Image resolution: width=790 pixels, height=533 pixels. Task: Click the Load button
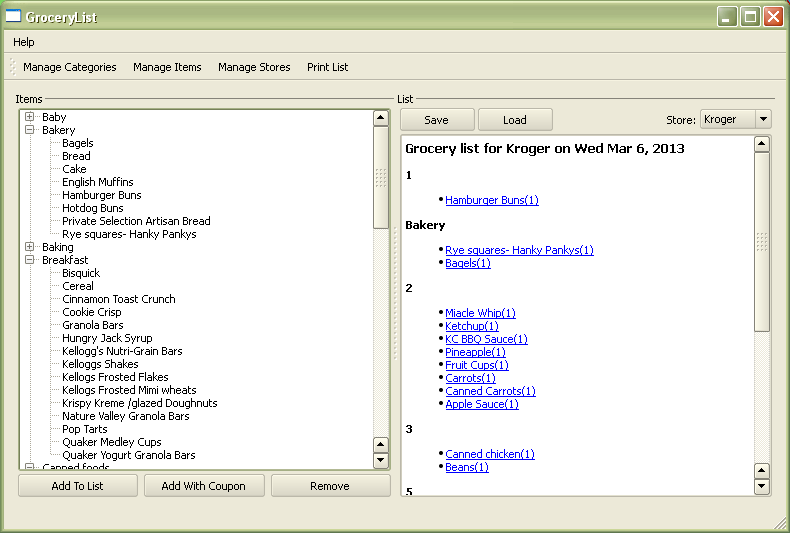point(515,120)
